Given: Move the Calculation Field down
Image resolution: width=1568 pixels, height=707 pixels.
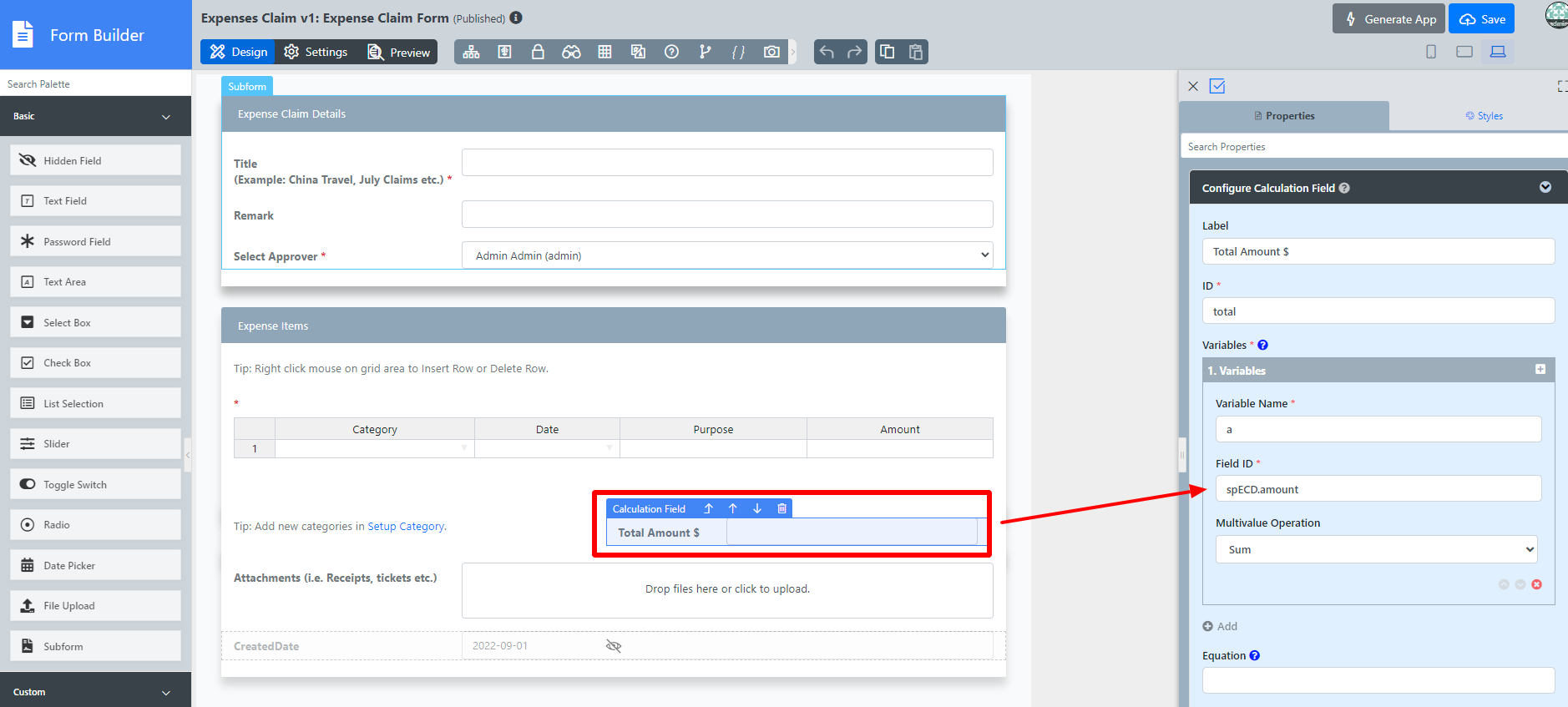Looking at the screenshot, I should pos(757,508).
